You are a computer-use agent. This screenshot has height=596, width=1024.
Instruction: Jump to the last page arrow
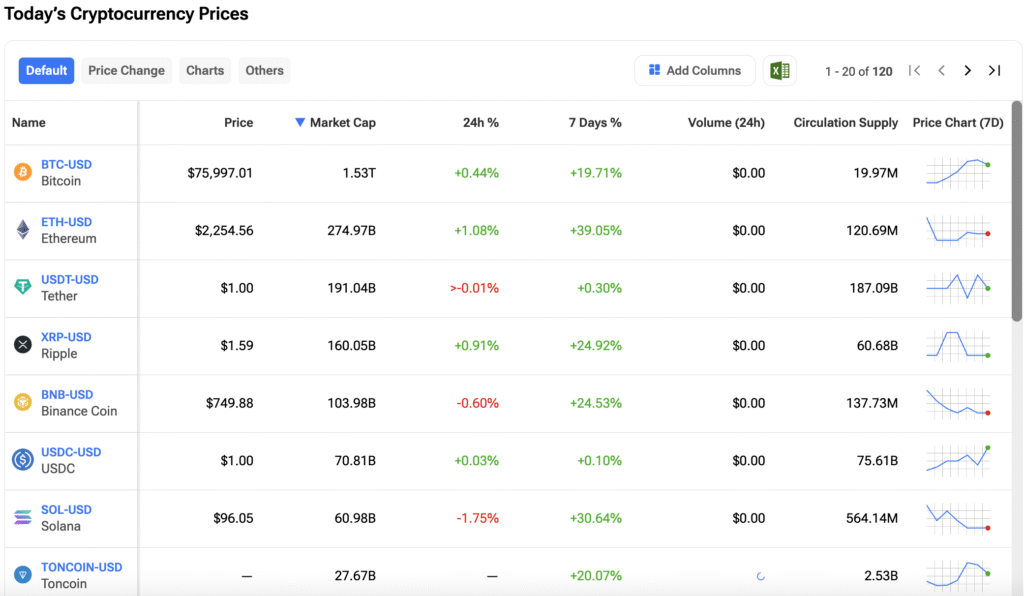point(994,71)
